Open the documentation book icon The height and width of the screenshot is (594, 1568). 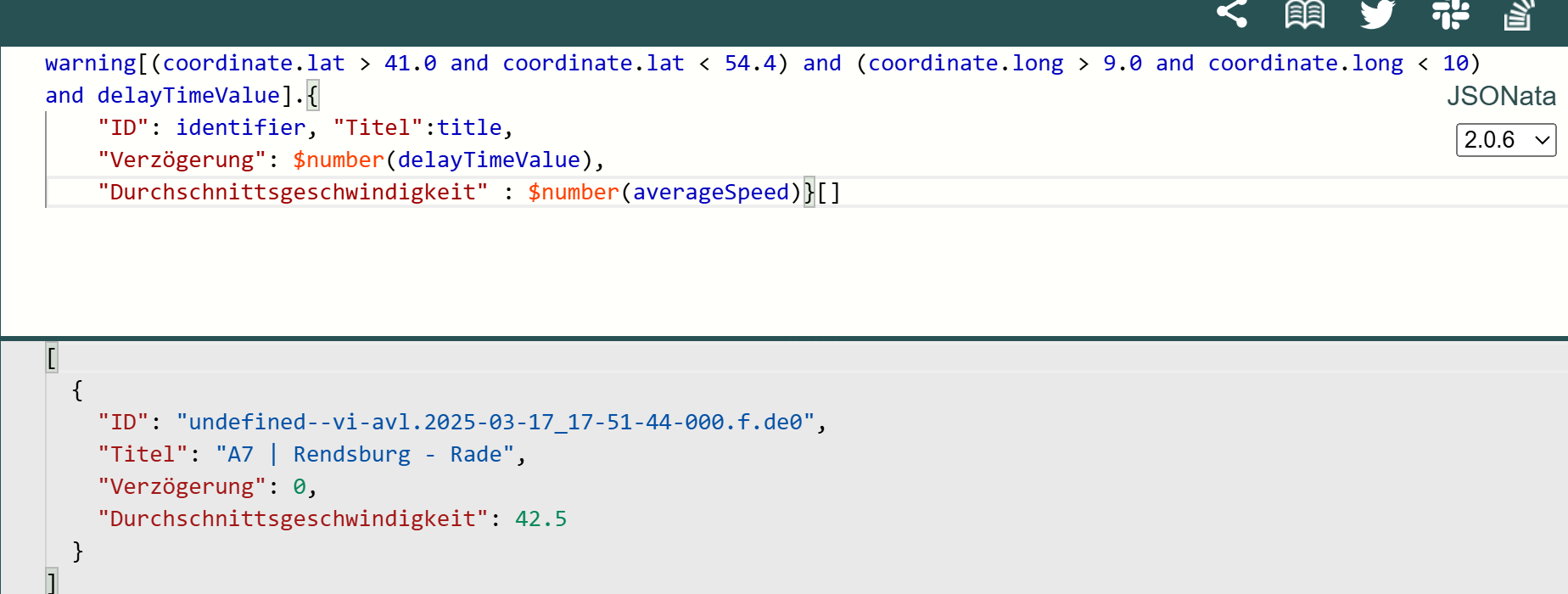tap(1305, 14)
